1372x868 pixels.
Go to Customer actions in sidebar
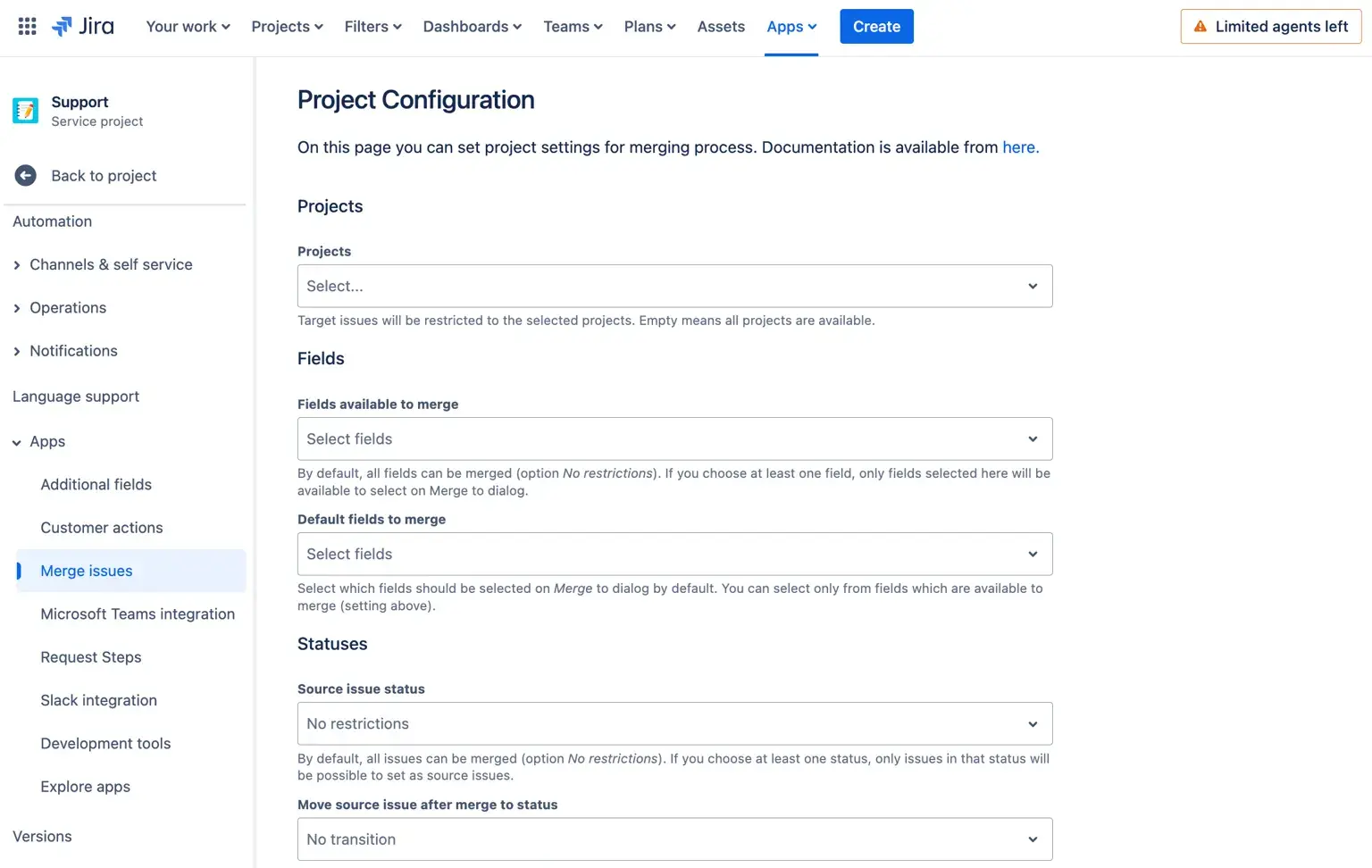[x=102, y=528]
